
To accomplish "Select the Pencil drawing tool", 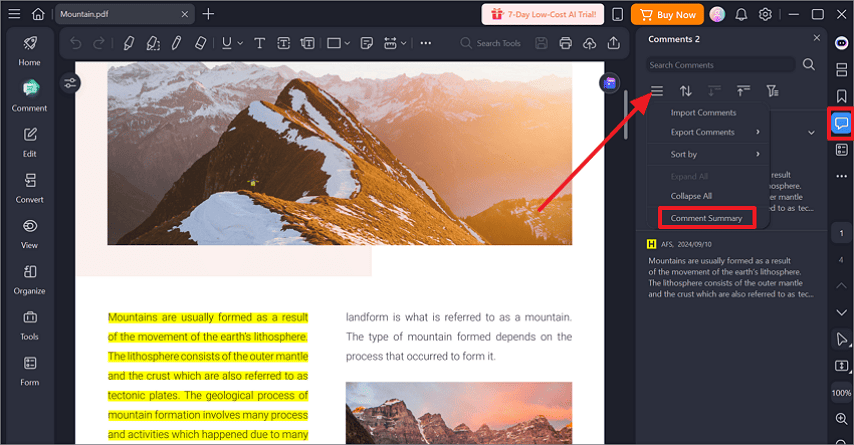I will 176,43.
